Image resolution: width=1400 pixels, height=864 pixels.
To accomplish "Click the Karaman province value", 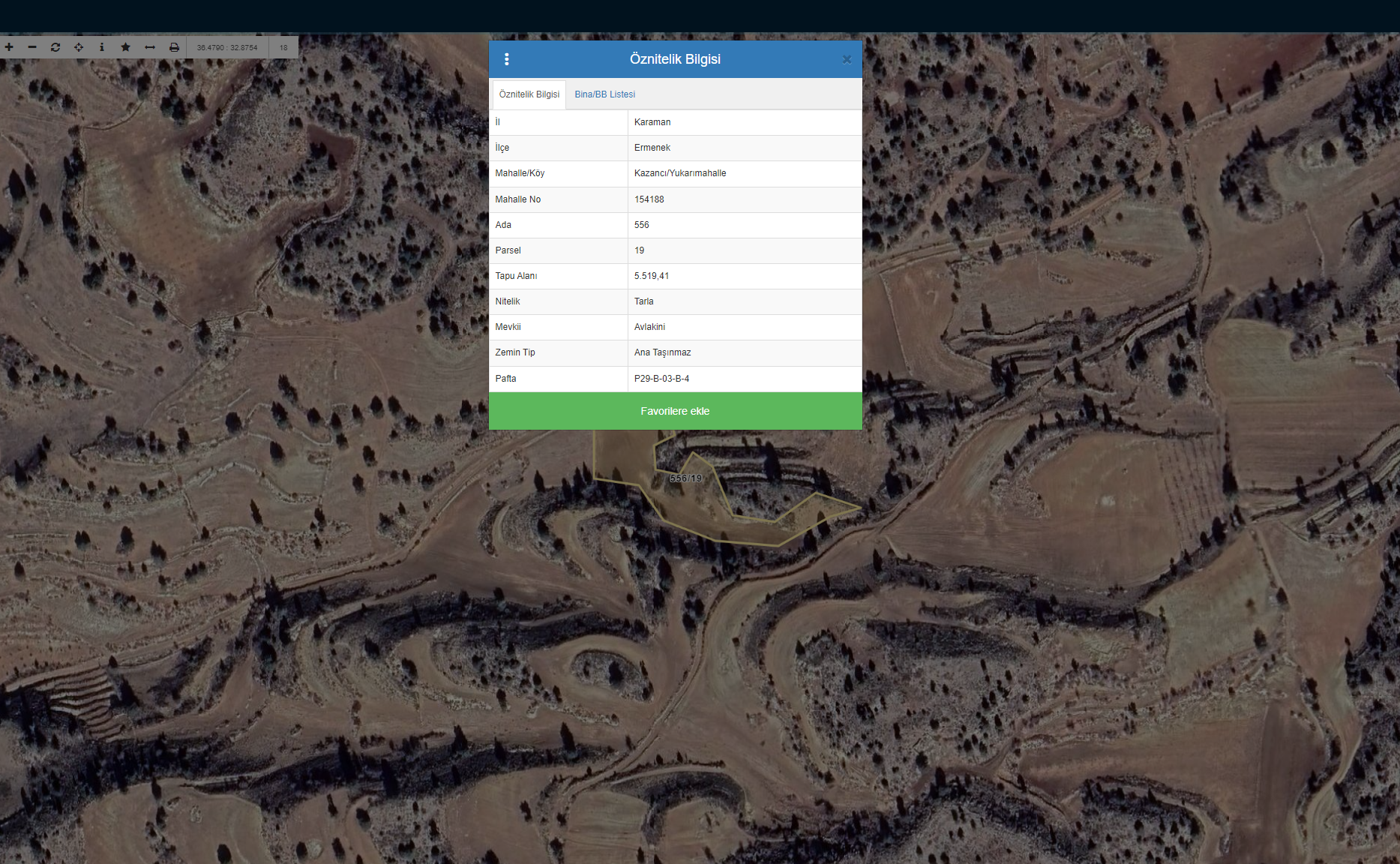I will coord(652,122).
